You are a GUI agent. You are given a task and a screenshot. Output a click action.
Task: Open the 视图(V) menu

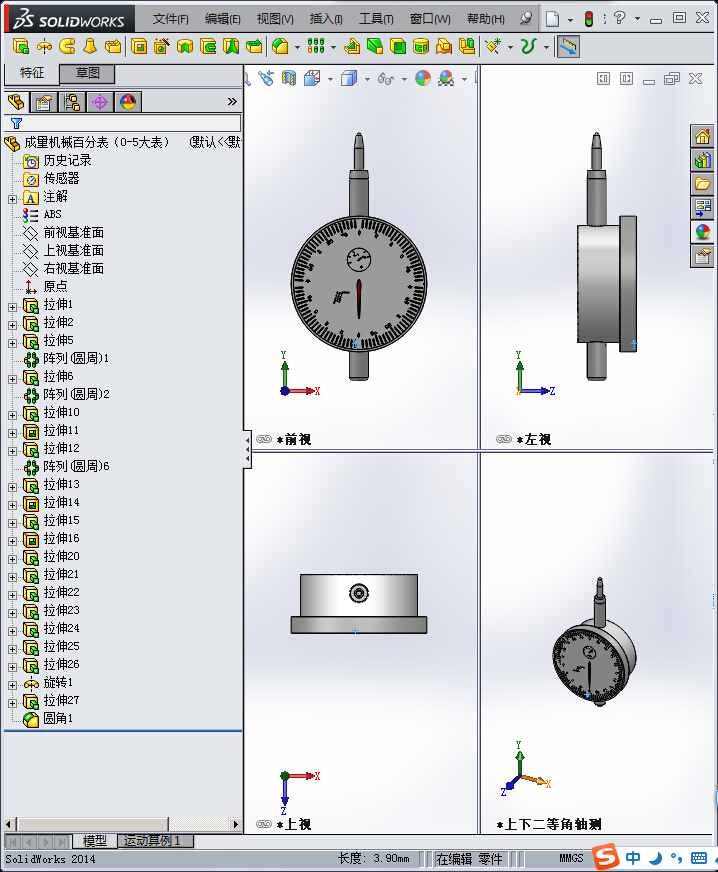point(275,19)
